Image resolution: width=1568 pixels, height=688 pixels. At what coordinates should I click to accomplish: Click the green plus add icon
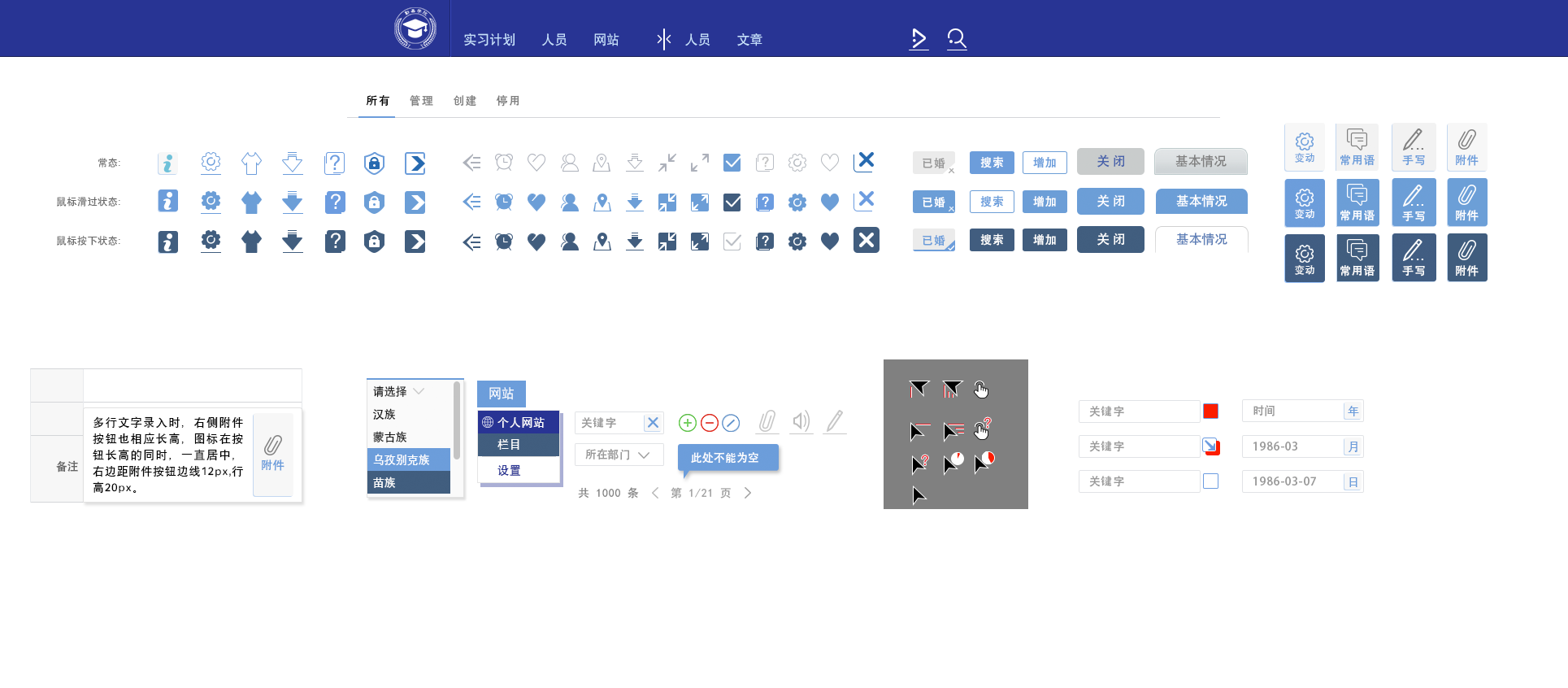tap(687, 423)
